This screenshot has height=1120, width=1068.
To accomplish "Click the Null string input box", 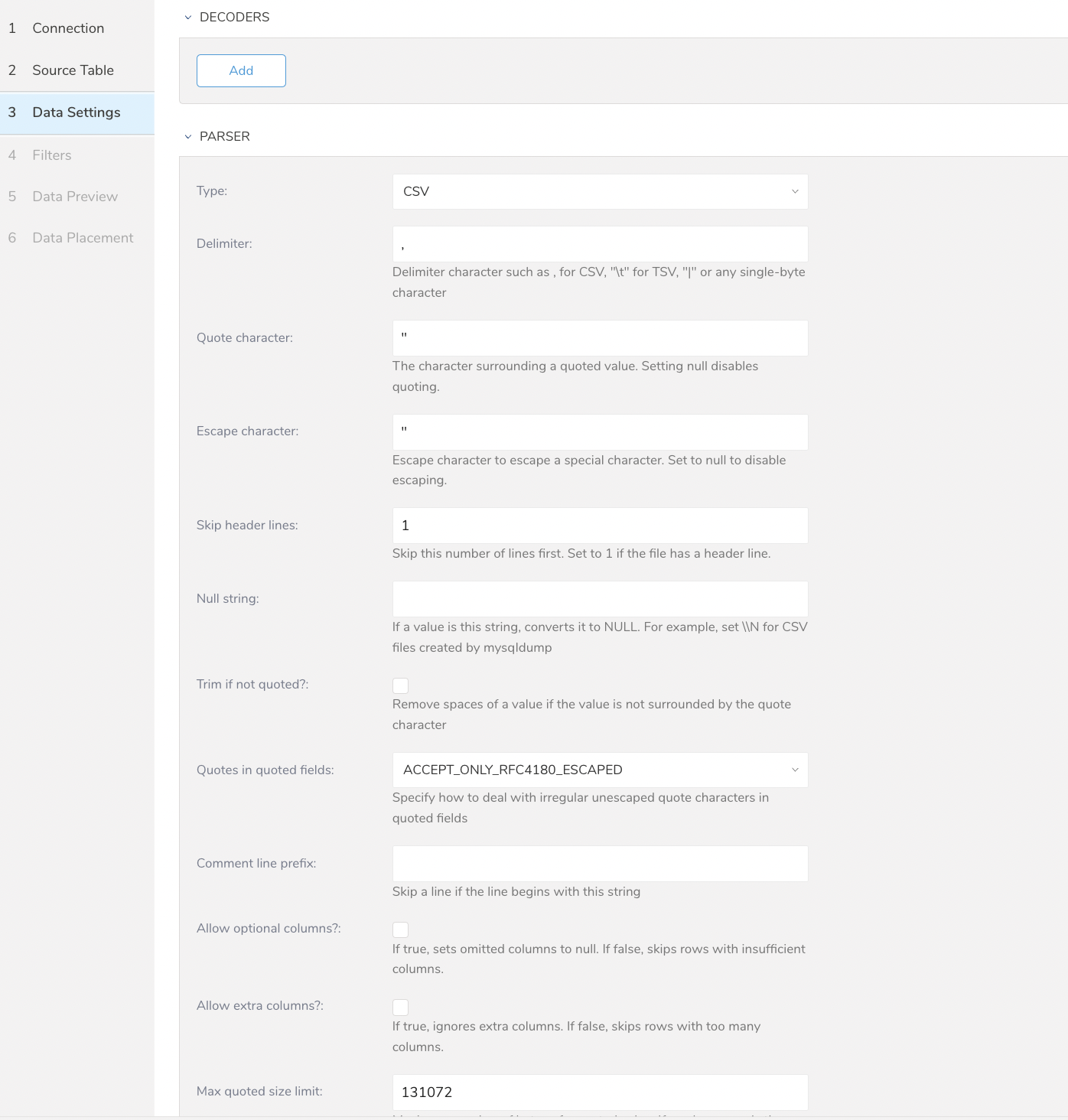I will pyautogui.click(x=600, y=599).
